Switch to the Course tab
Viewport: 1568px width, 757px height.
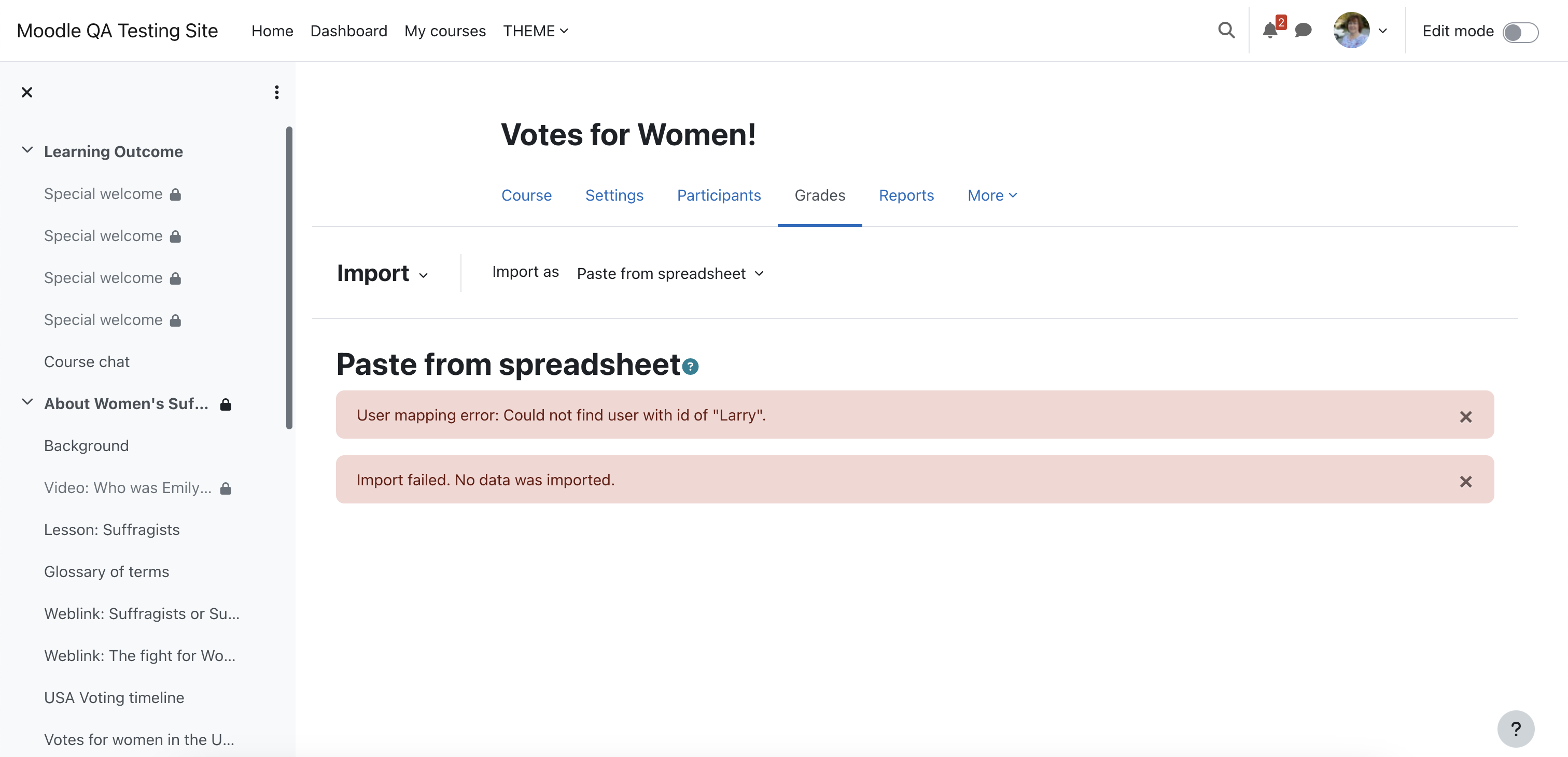(x=526, y=195)
